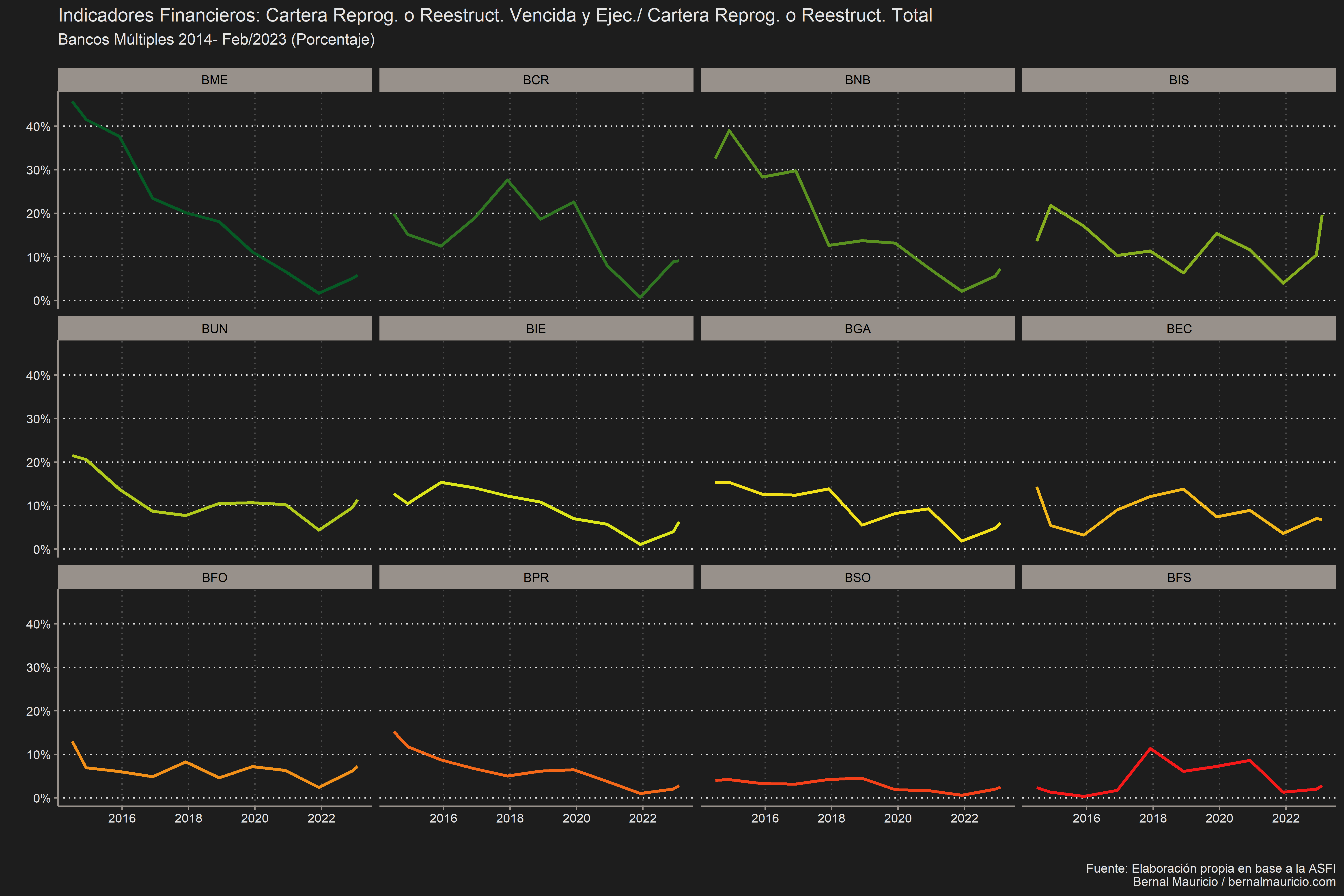This screenshot has height=896, width=1344.
Task: Click the BGA facet panel header
Action: [x=858, y=329]
